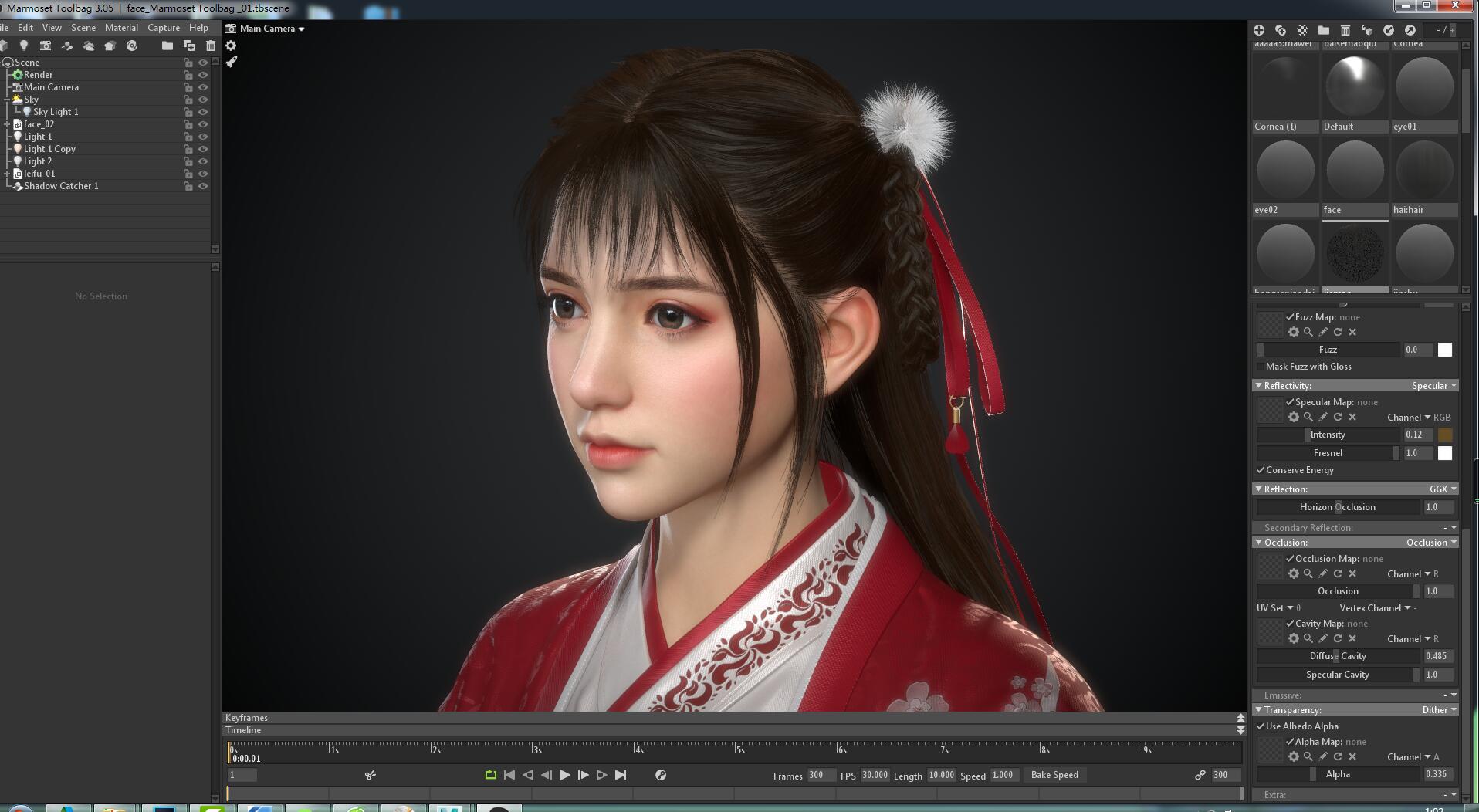Play the animation
This screenshot has width=1479, height=812.
[x=564, y=775]
